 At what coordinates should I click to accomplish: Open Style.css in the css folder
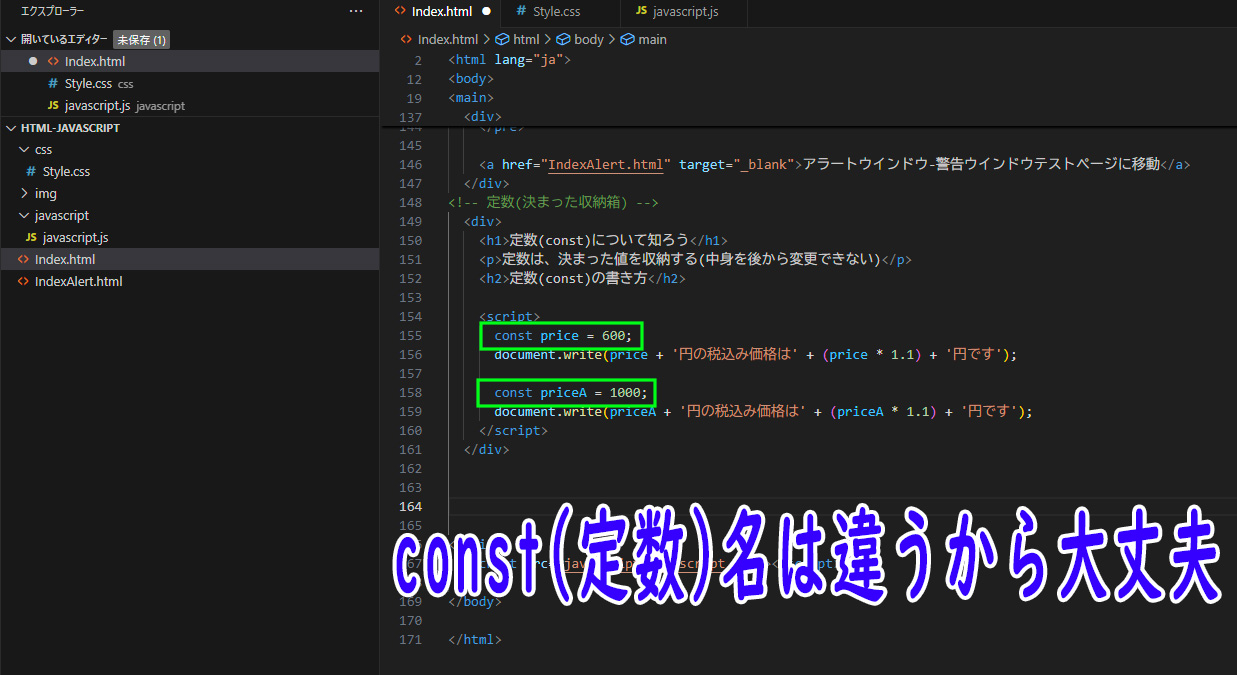(189, 172)
